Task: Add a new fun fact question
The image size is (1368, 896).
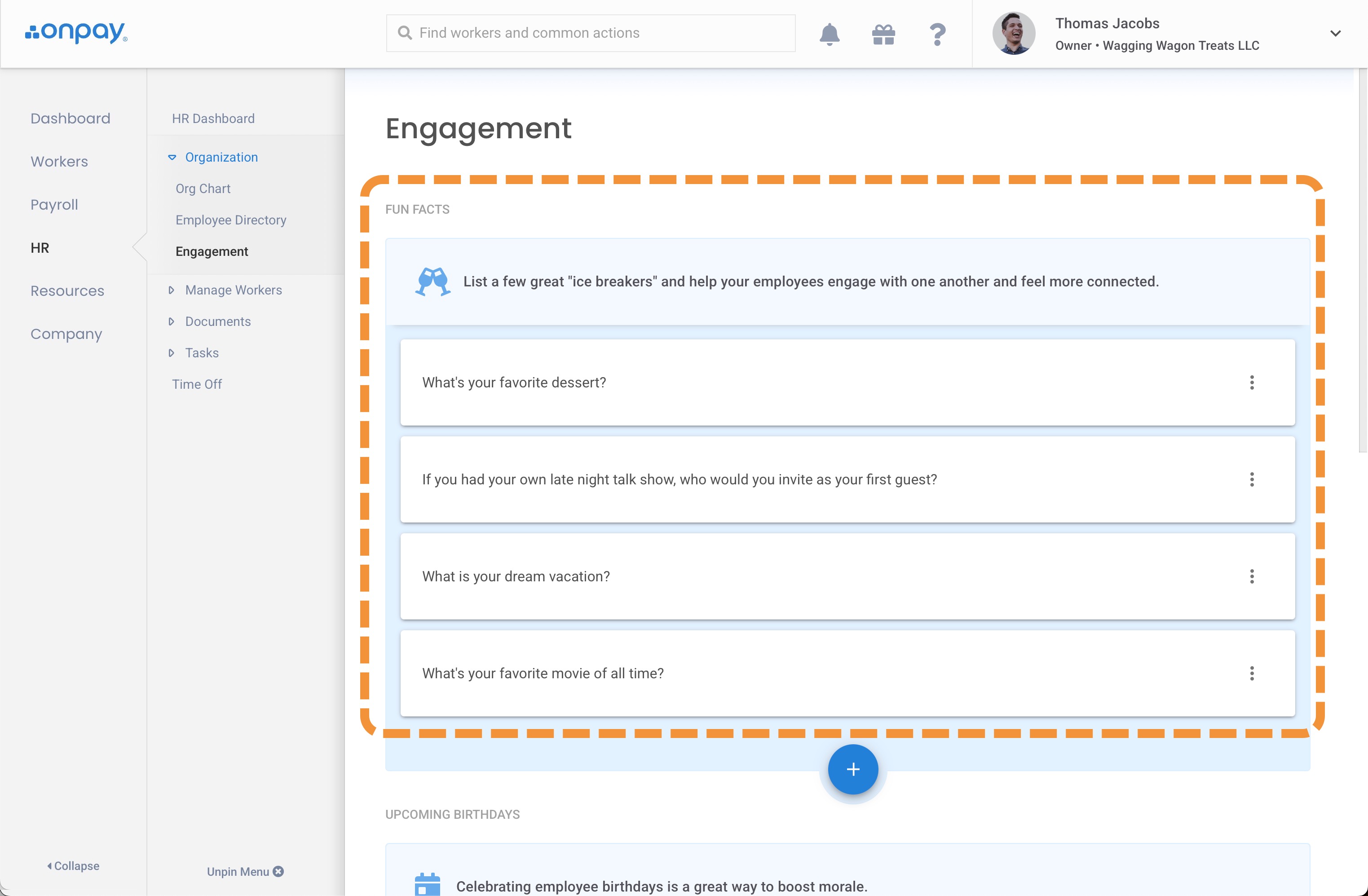Action: [x=852, y=769]
